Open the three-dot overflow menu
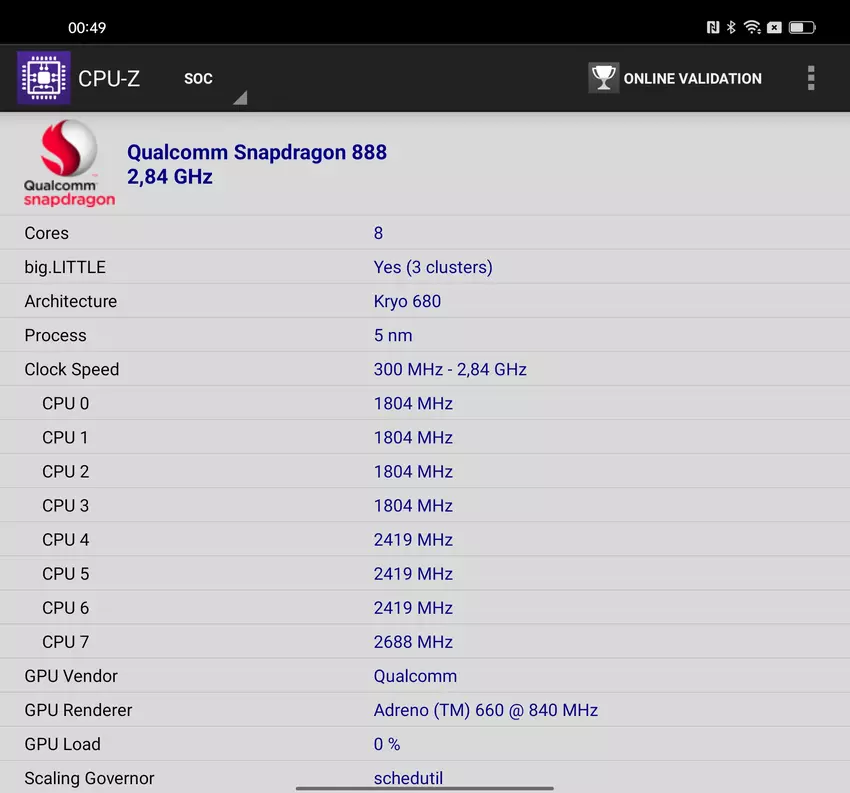Screen dimensions: 850x793 [810, 78]
